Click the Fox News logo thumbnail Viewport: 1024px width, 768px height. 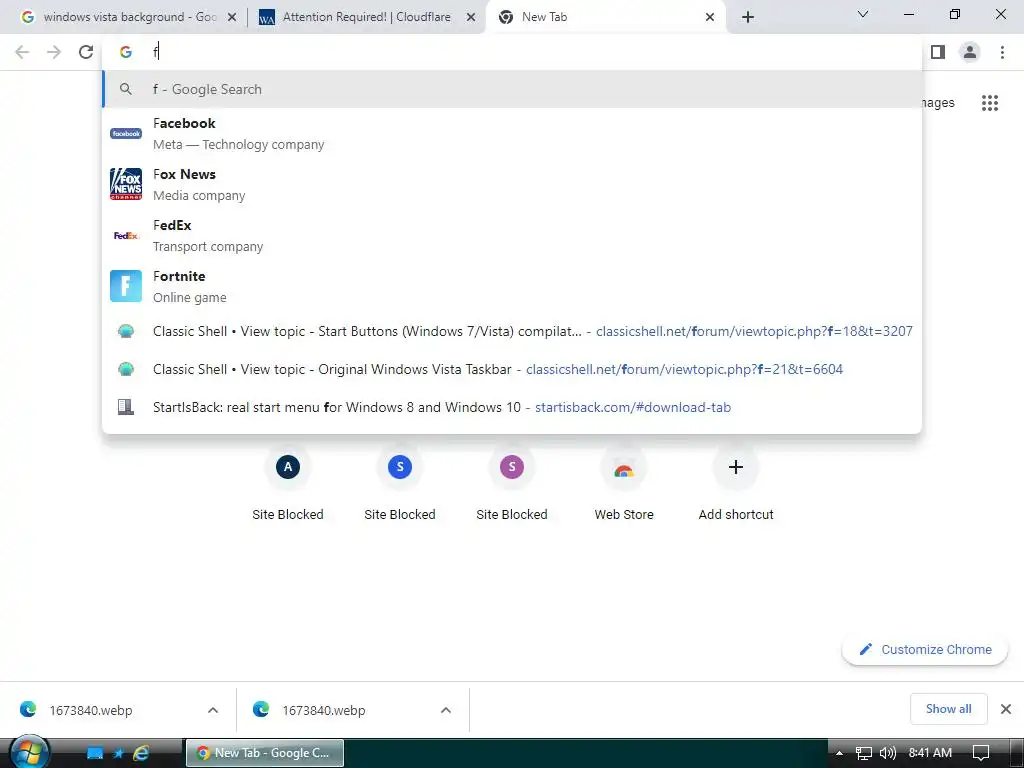coord(126,184)
